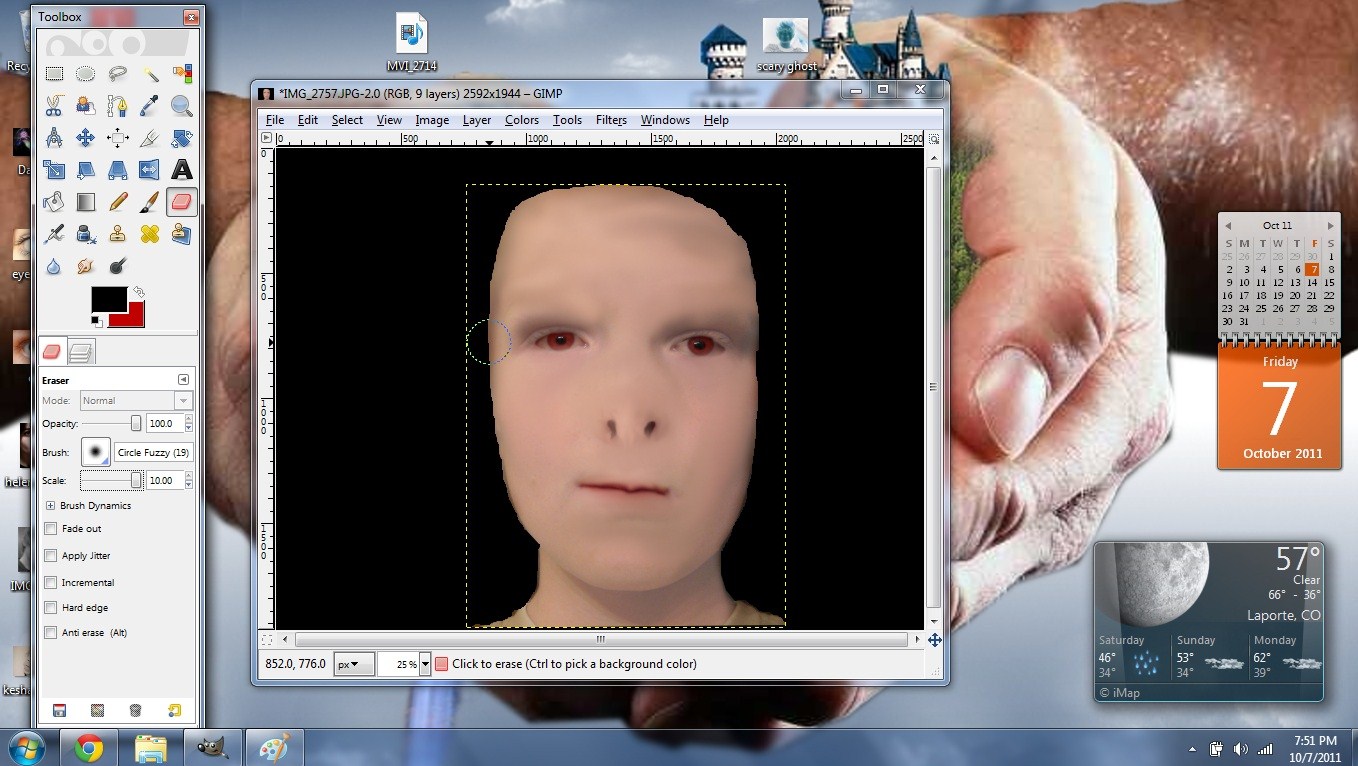Image resolution: width=1358 pixels, height=766 pixels.
Task: Select the Blur/Sharpen droplet tool
Action: coord(54,266)
